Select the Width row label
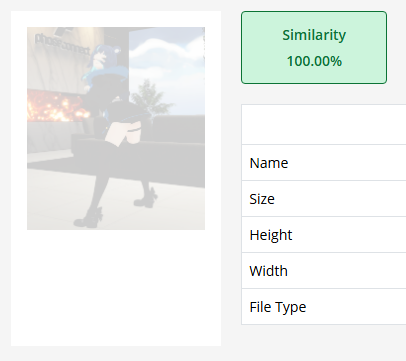Image resolution: width=406 pixels, height=361 pixels. [x=268, y=271]
